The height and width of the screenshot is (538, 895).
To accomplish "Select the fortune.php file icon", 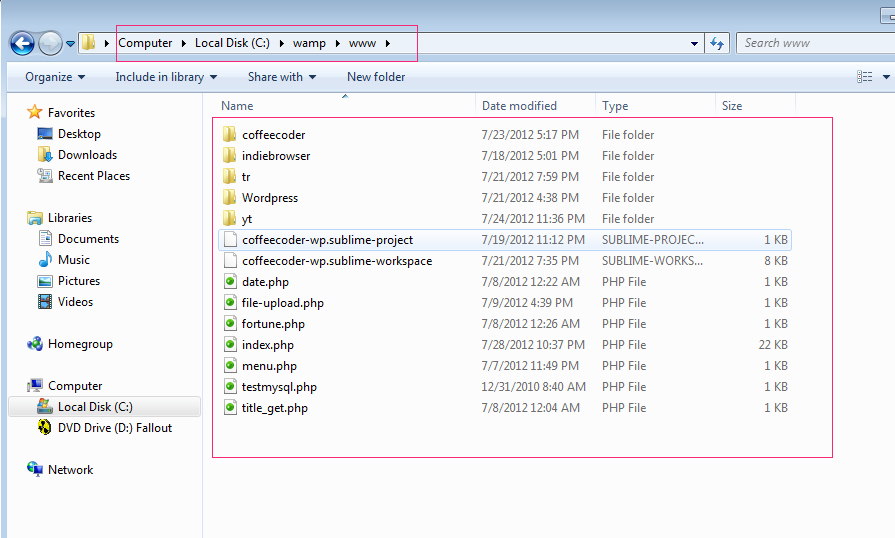I will (230, 323).
